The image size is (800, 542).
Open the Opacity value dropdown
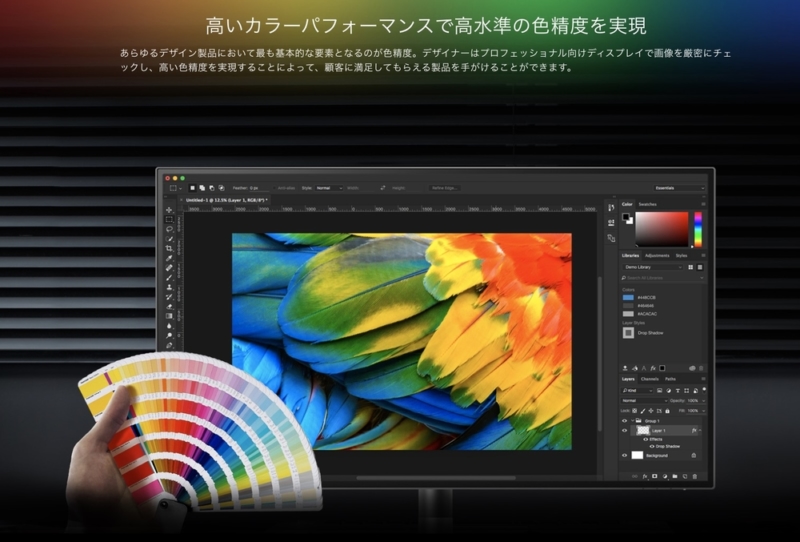click(x=704, y=401)
